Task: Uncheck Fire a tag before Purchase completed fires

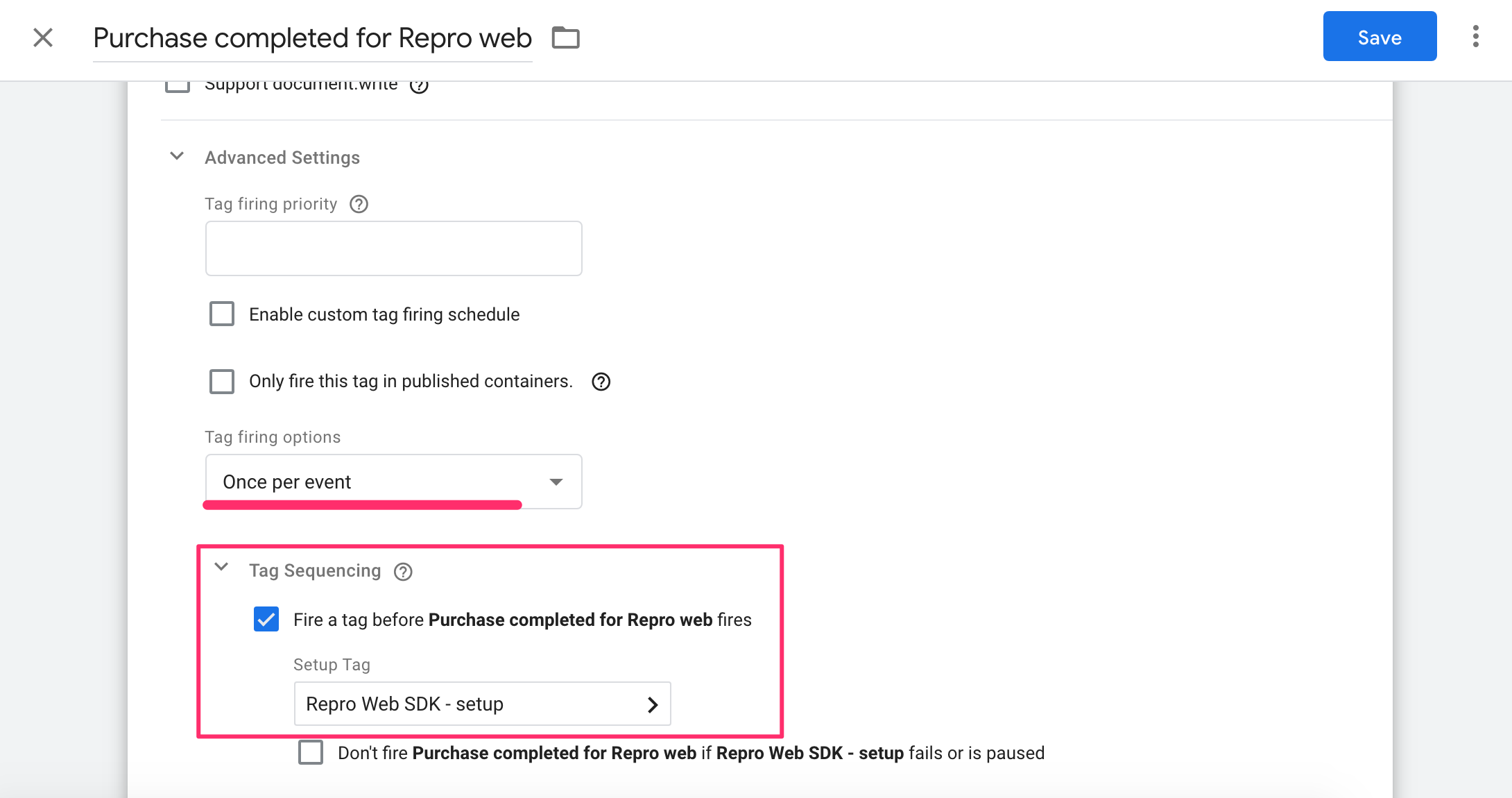Action: coord(266,619)
